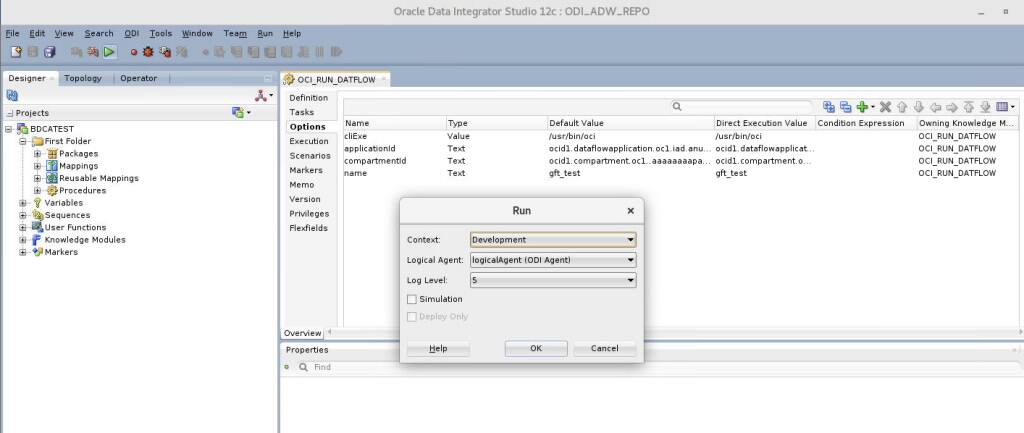1024x433 pixels.
Task: Expand the Packages tree node
Action: (38, 153)
